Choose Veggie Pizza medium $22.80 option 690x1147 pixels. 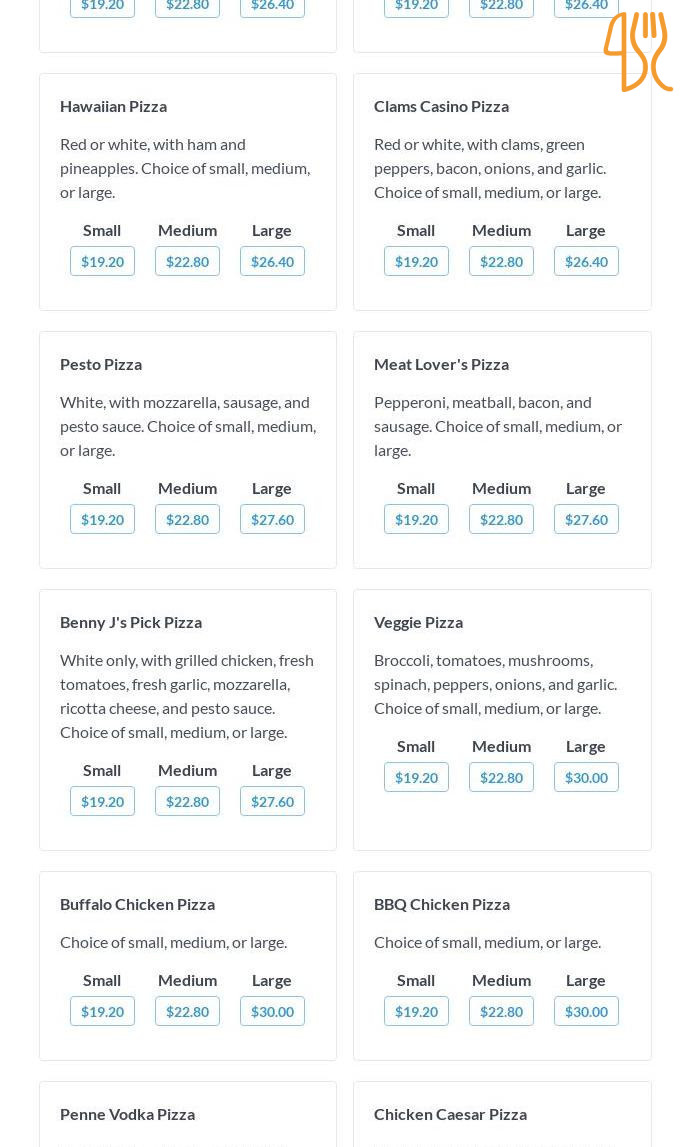(501, 778)
